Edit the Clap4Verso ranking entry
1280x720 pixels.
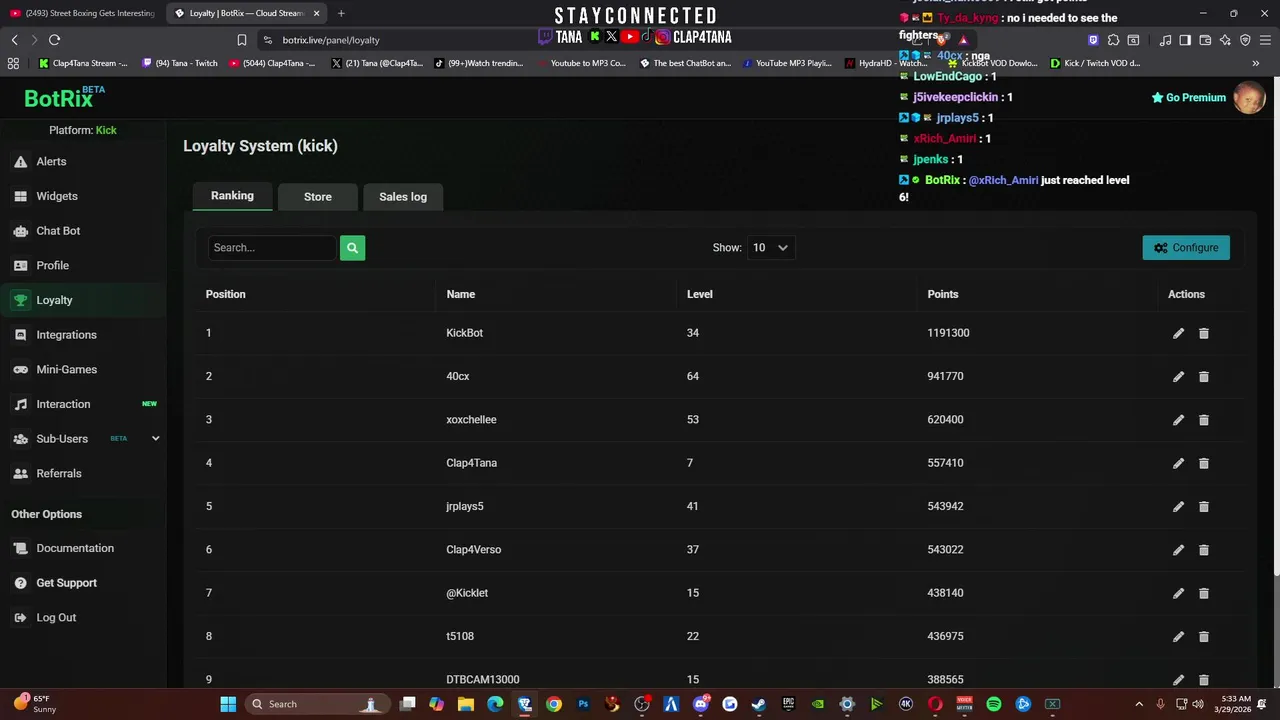(x=1178, y=550)
